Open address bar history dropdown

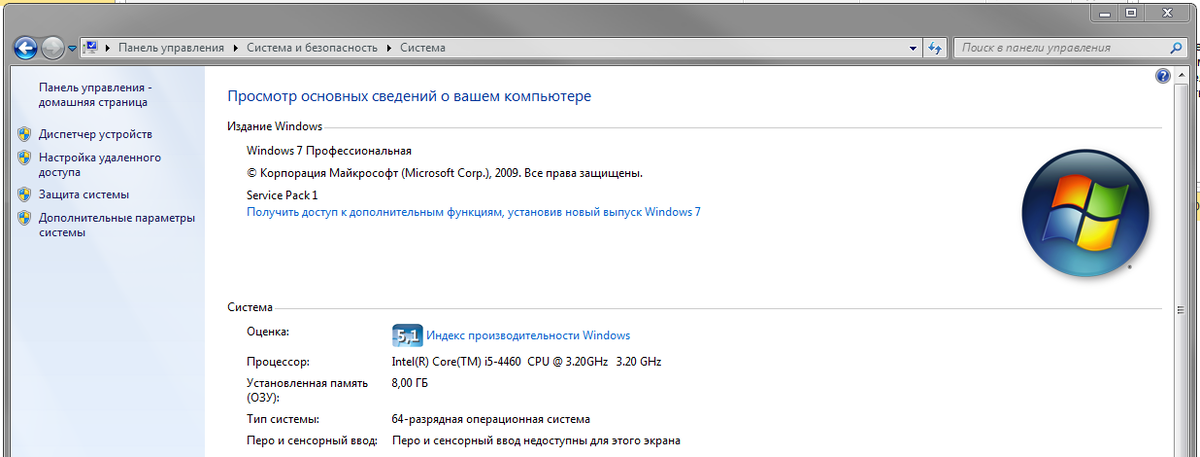[x=913, y=47]
